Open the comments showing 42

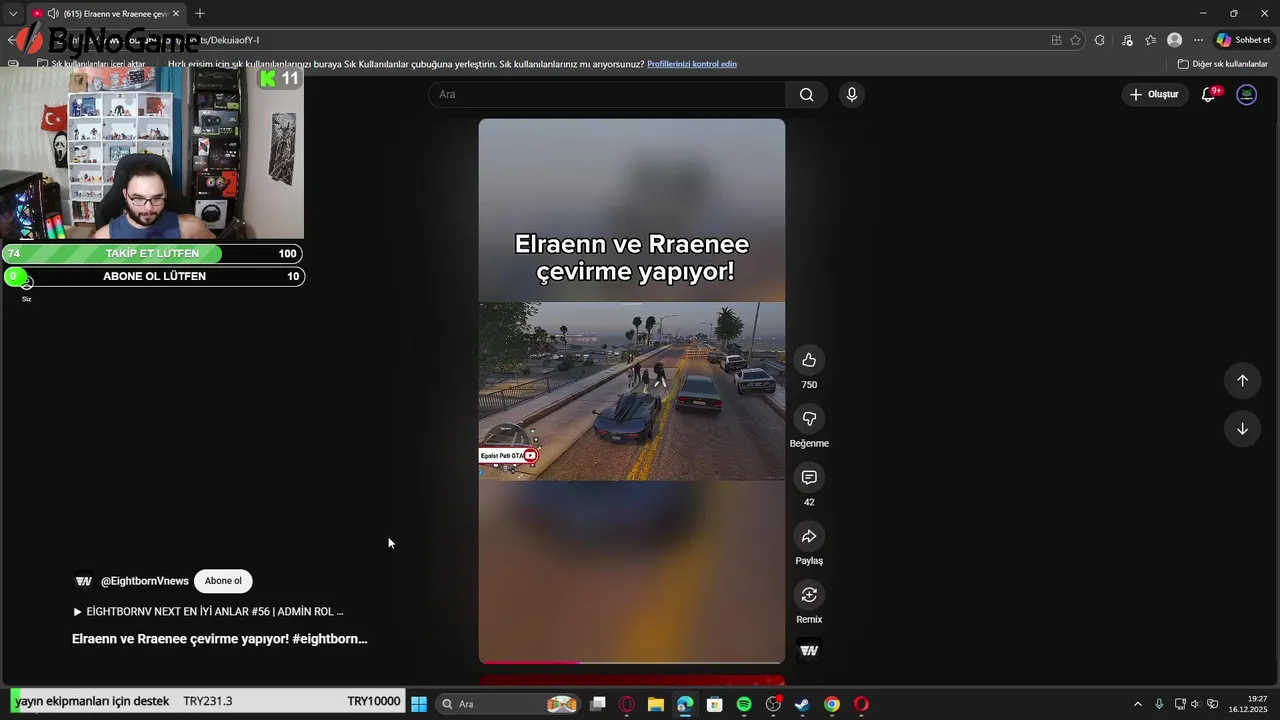pos(809,478)
